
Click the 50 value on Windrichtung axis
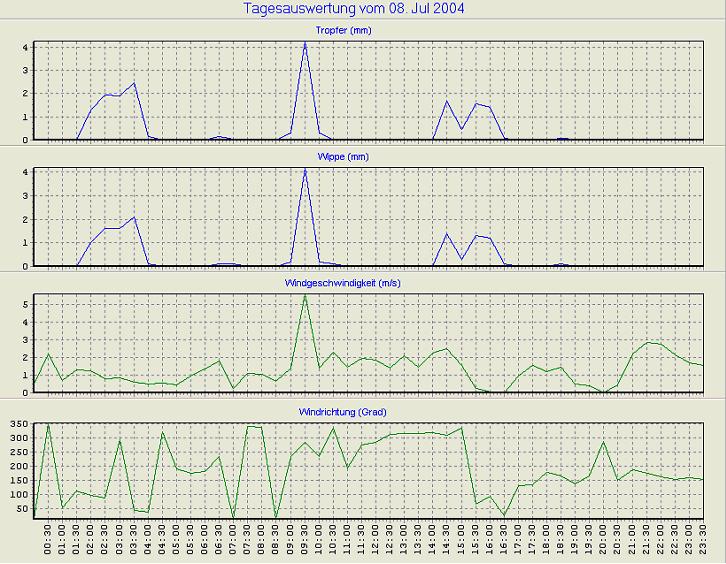[x=20, y=509]
